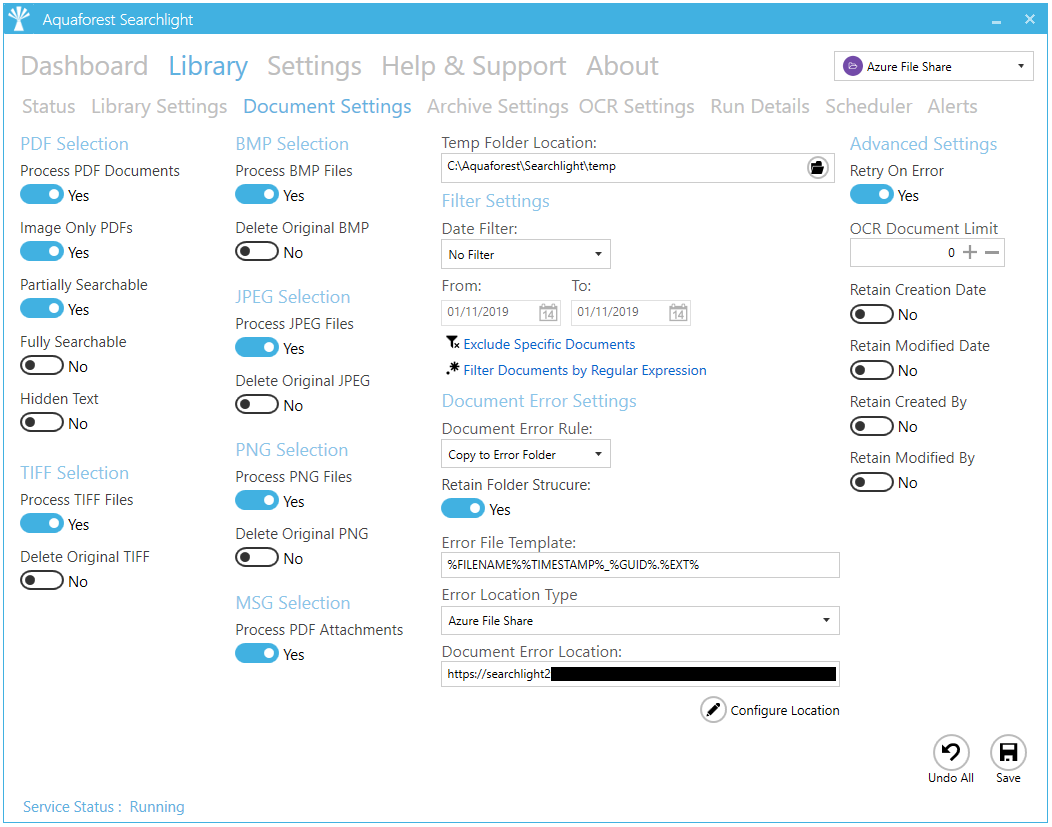
Task: Enable the Fully Searchable toggle
Action: tap(42, 367)
